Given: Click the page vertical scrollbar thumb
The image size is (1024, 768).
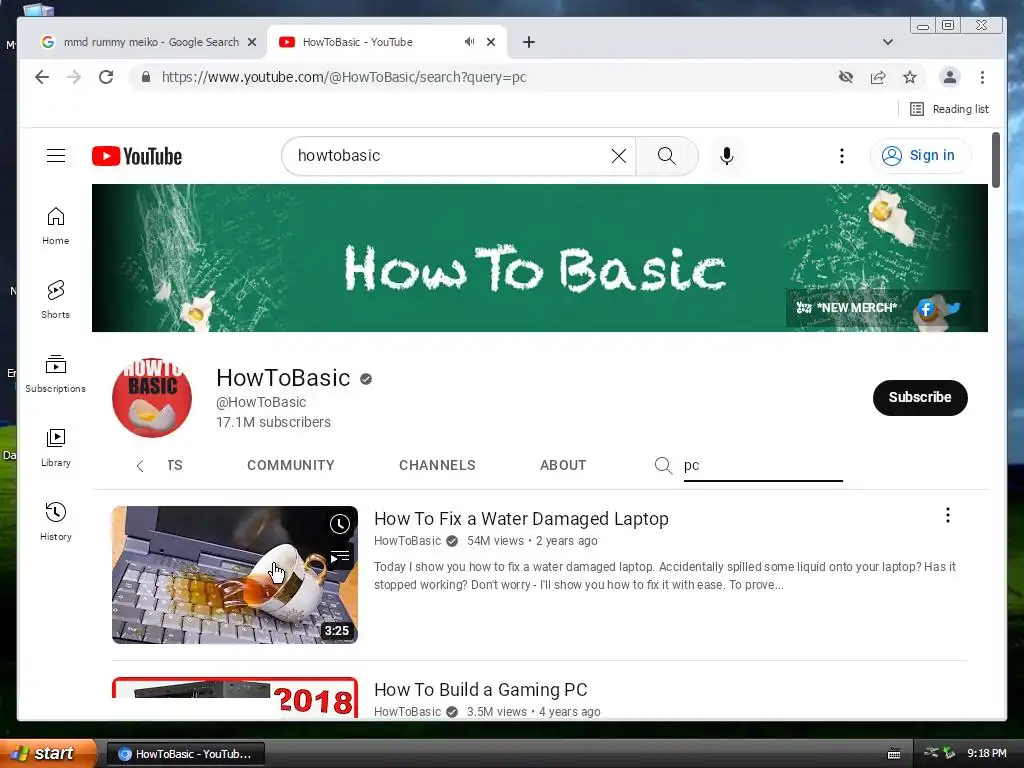Looking at the screenshot, I should click(x=996, y=160).
